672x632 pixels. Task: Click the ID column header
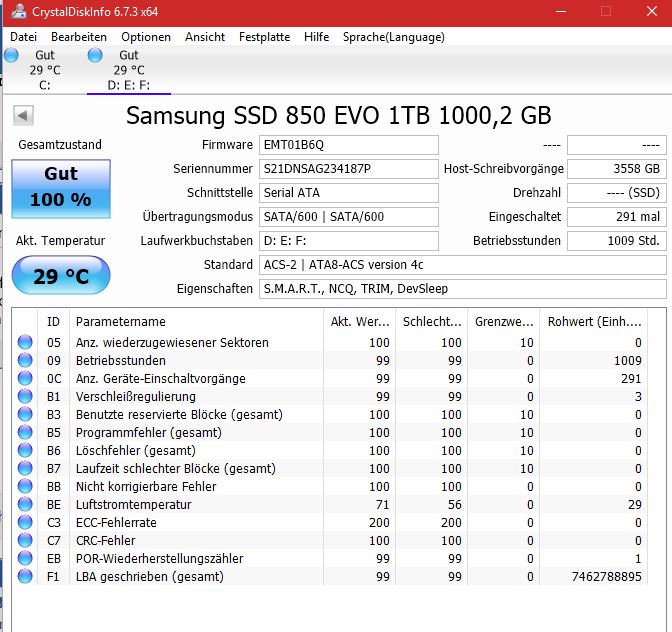(54, 322)
